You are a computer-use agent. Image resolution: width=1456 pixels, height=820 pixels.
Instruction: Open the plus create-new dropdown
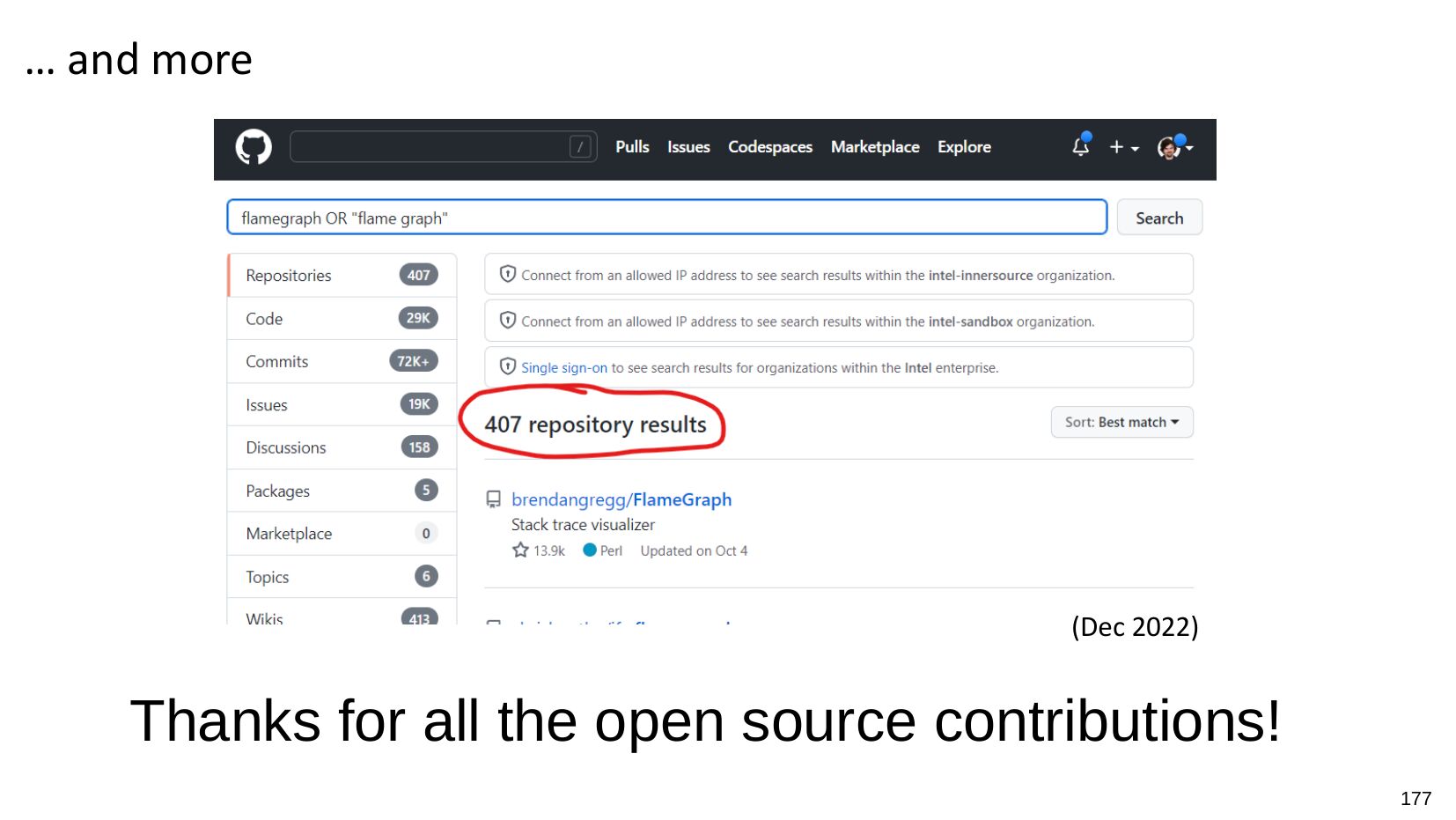pos(1123,148)
